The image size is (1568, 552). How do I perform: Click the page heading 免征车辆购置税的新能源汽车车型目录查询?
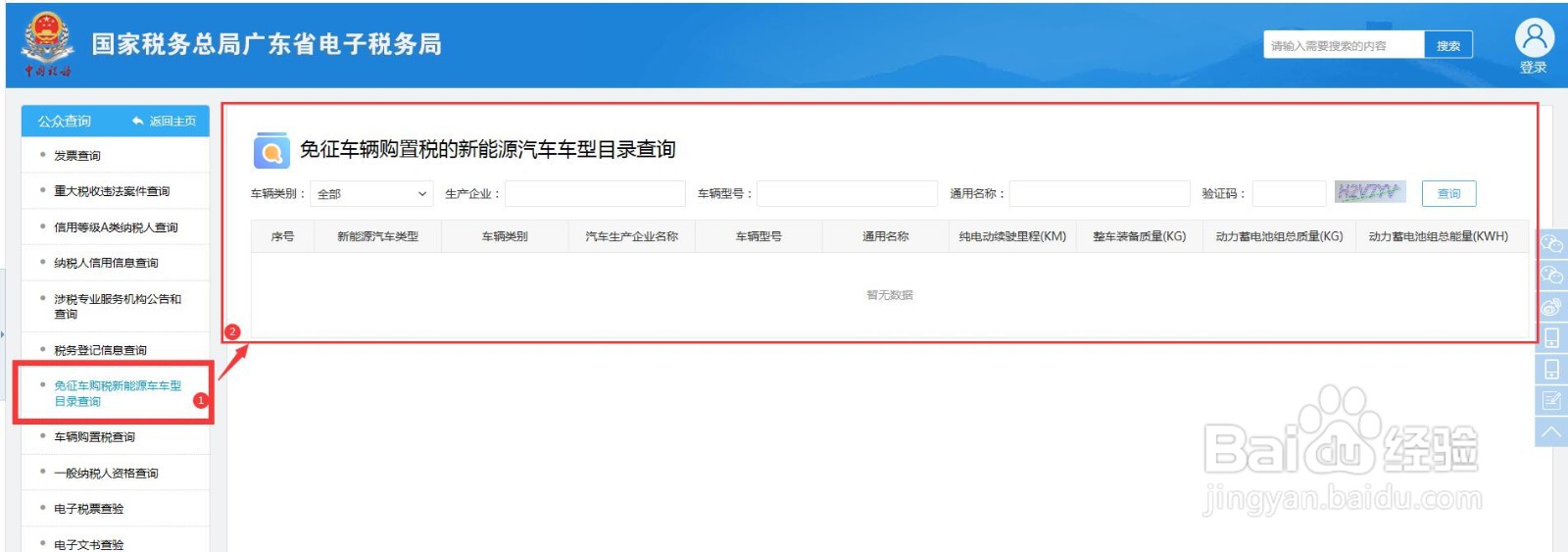point(488,149)
